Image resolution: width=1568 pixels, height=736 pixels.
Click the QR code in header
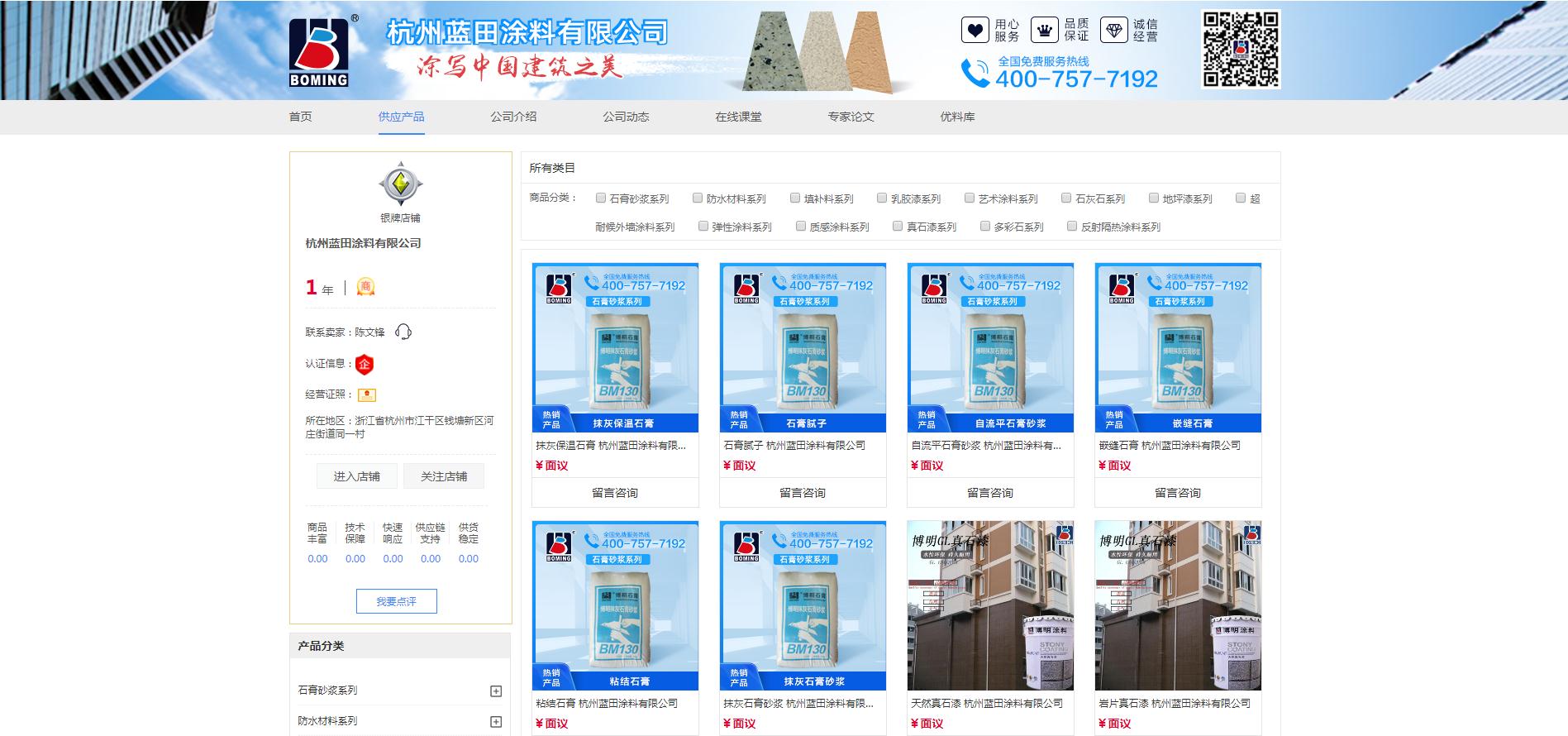1240,49
